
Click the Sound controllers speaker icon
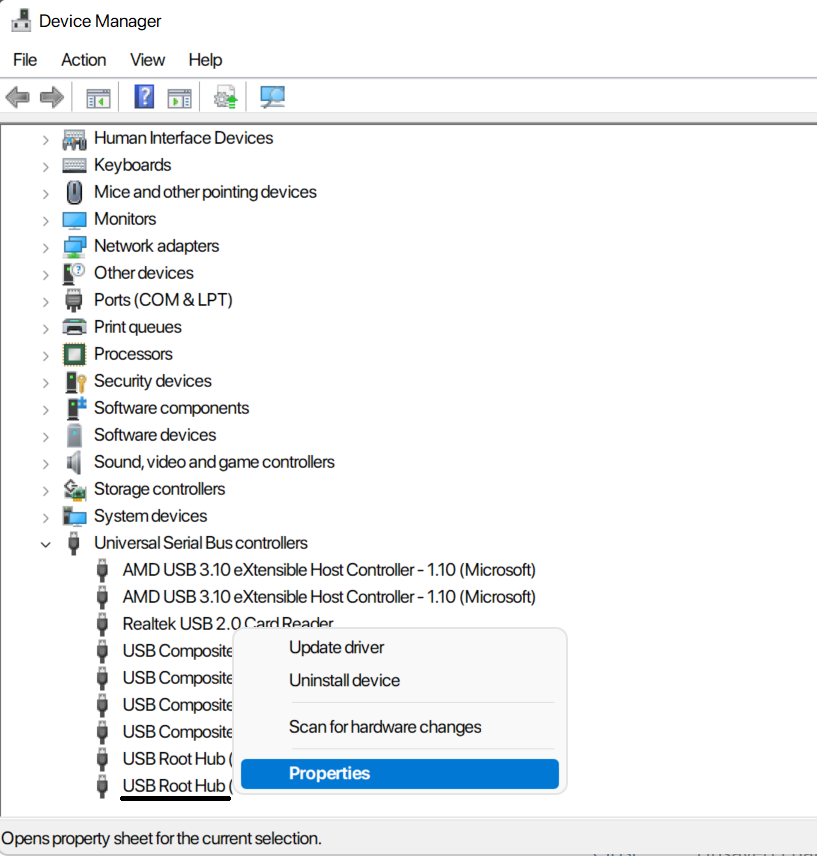74,462
